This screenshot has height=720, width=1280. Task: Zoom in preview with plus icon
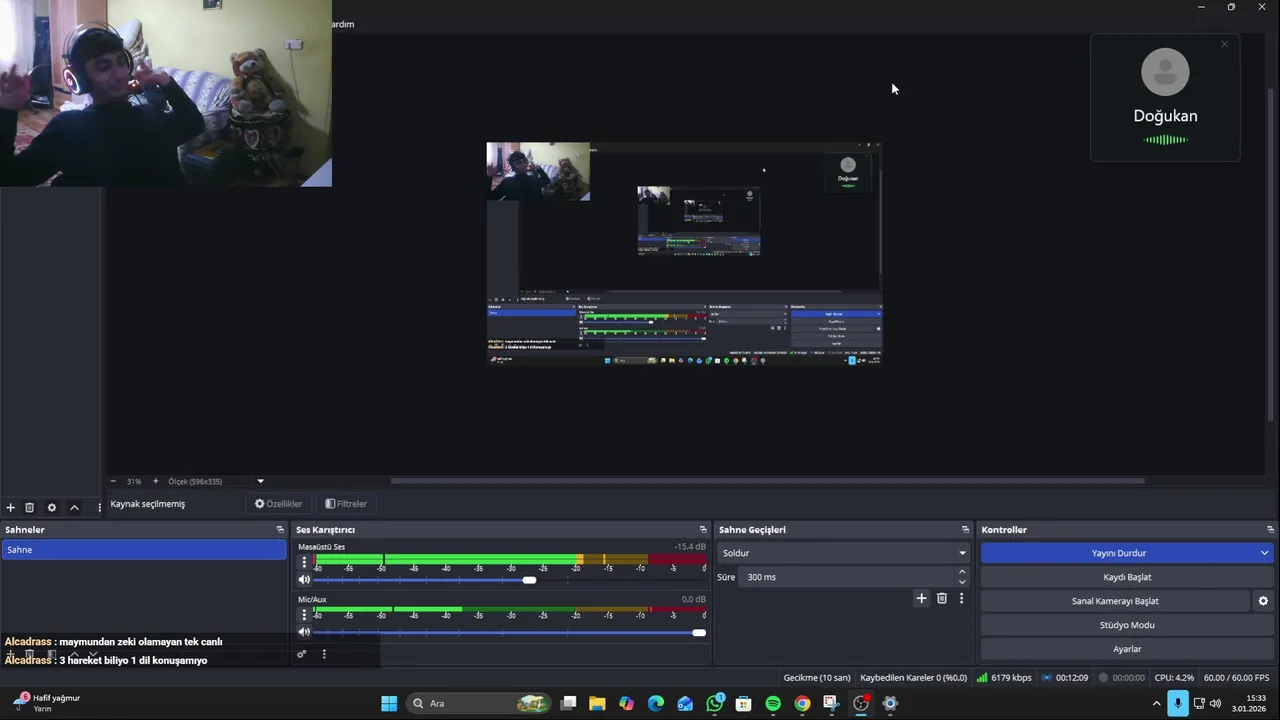click(155, 481)
